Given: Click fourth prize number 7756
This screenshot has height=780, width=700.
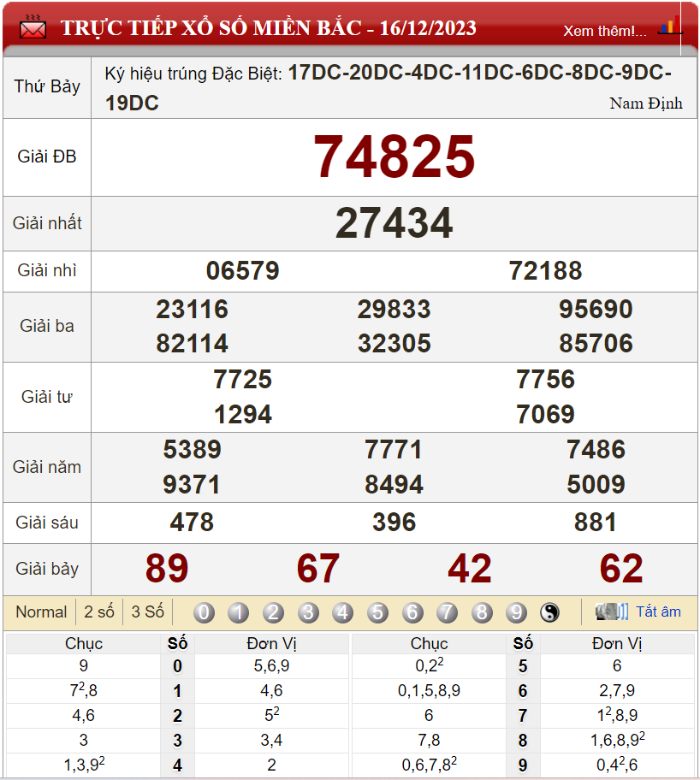Looking at the screenshot, I should [545, 380].
